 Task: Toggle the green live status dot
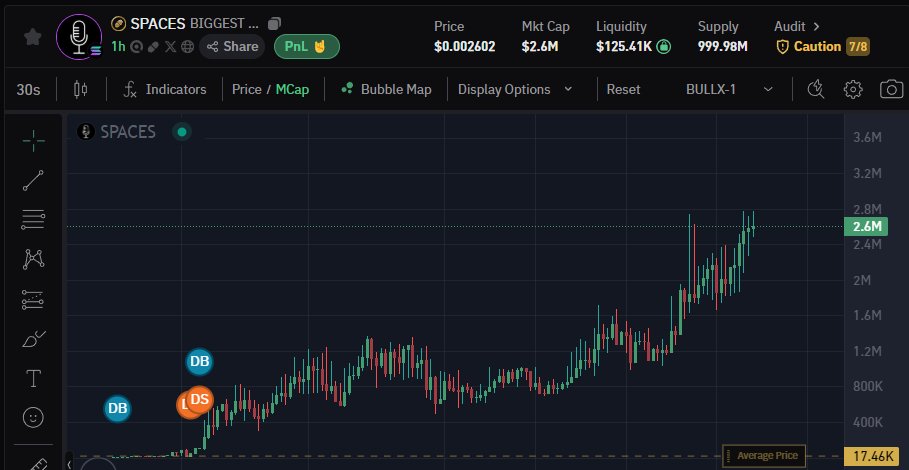(x=182, y=132)
